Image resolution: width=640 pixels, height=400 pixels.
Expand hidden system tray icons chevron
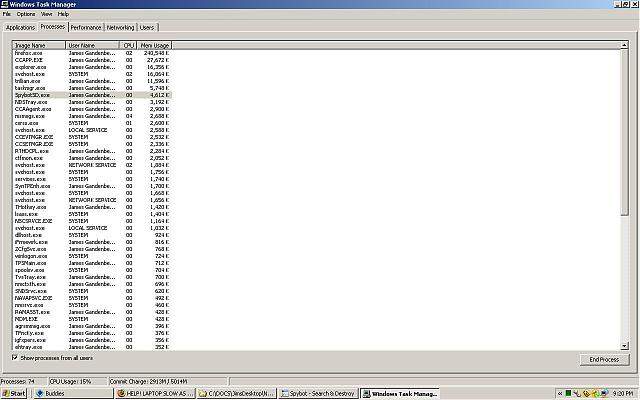560,393
